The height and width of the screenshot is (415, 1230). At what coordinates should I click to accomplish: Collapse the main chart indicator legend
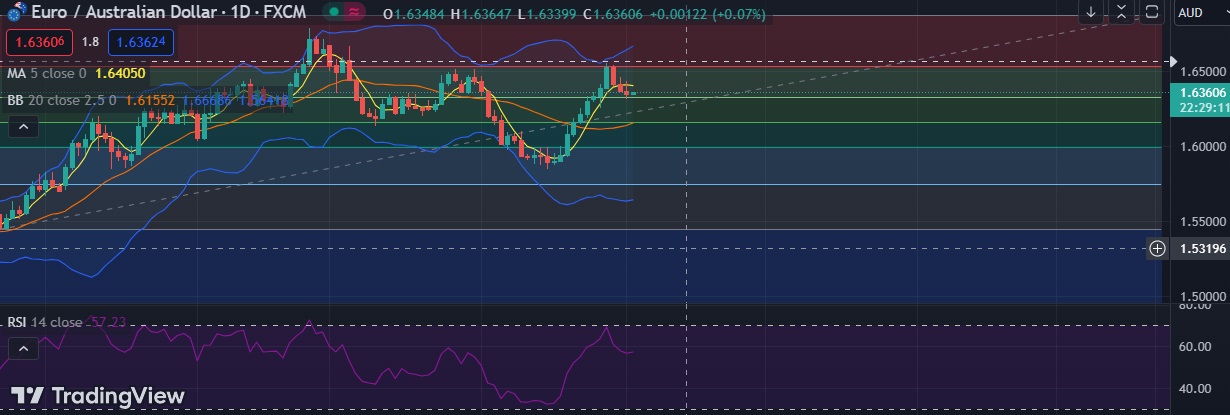25,126
